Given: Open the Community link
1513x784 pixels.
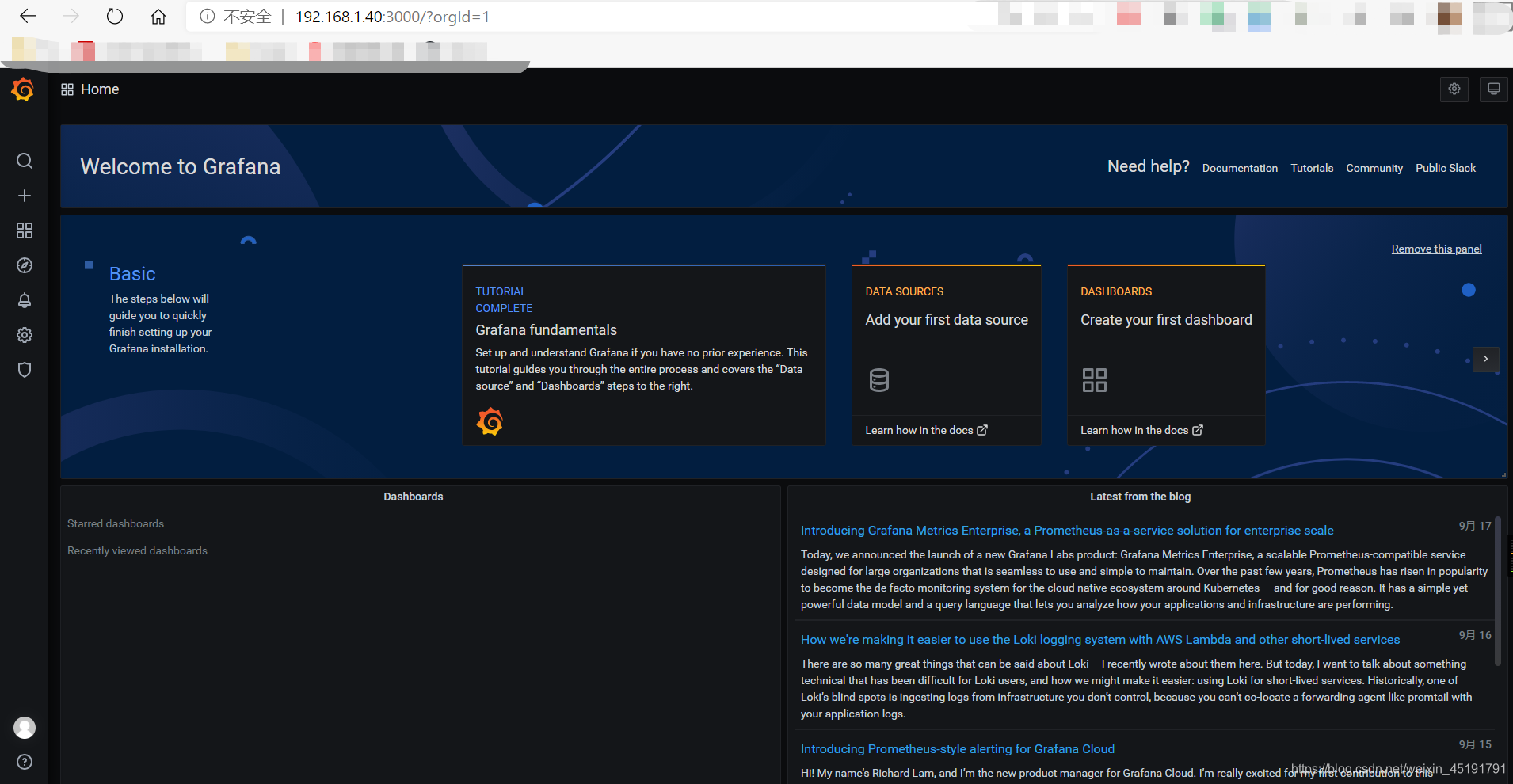Looking at the screenshot, I should tap(1374, 168).
